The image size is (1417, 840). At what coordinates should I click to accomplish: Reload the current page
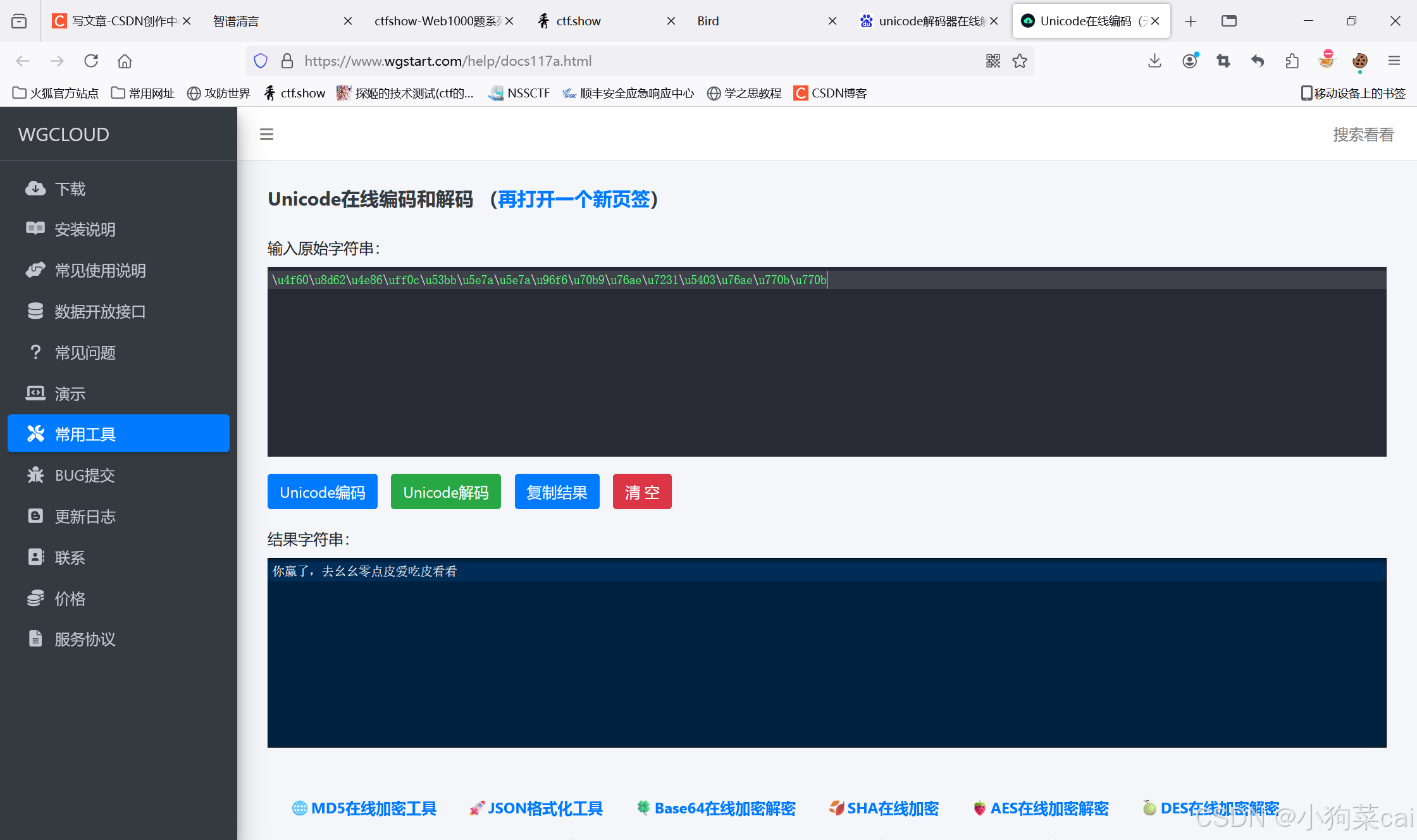tap(91, 61)
